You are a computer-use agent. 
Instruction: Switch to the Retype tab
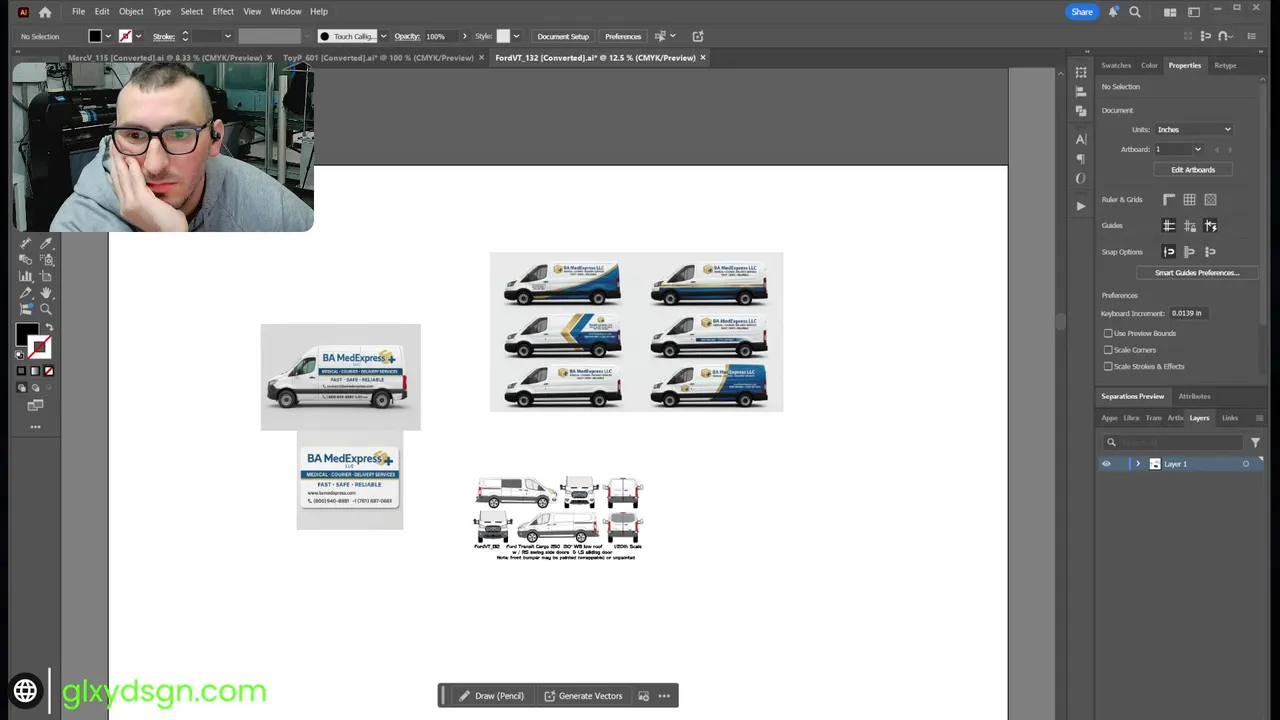pyautogui.click(x=1225, y=66)
